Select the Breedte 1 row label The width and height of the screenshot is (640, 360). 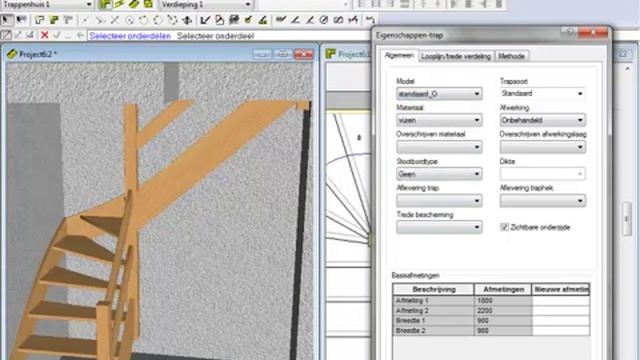click(433, 321)
